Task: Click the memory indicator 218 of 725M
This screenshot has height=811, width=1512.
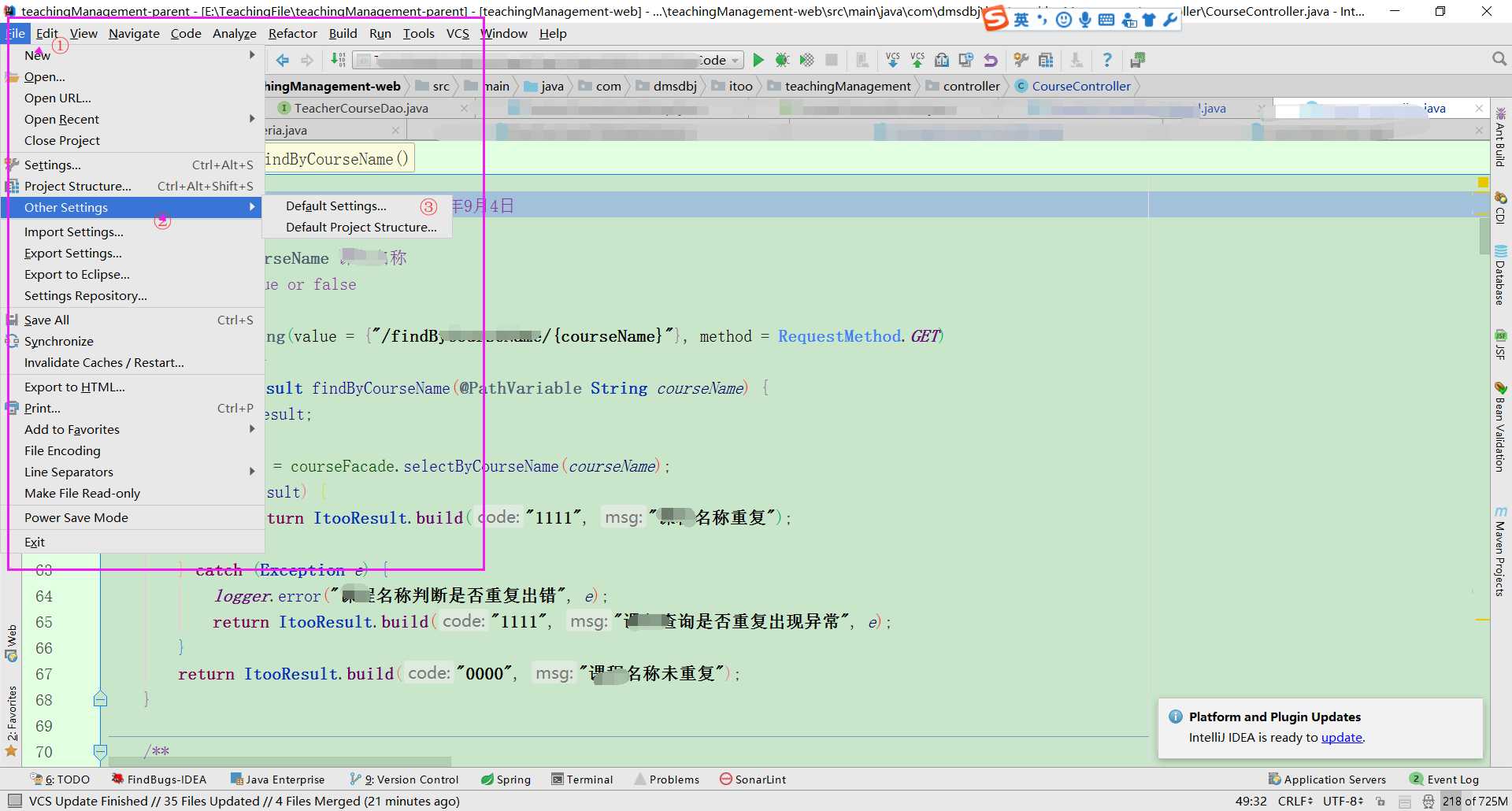Action: (1475, 801)
